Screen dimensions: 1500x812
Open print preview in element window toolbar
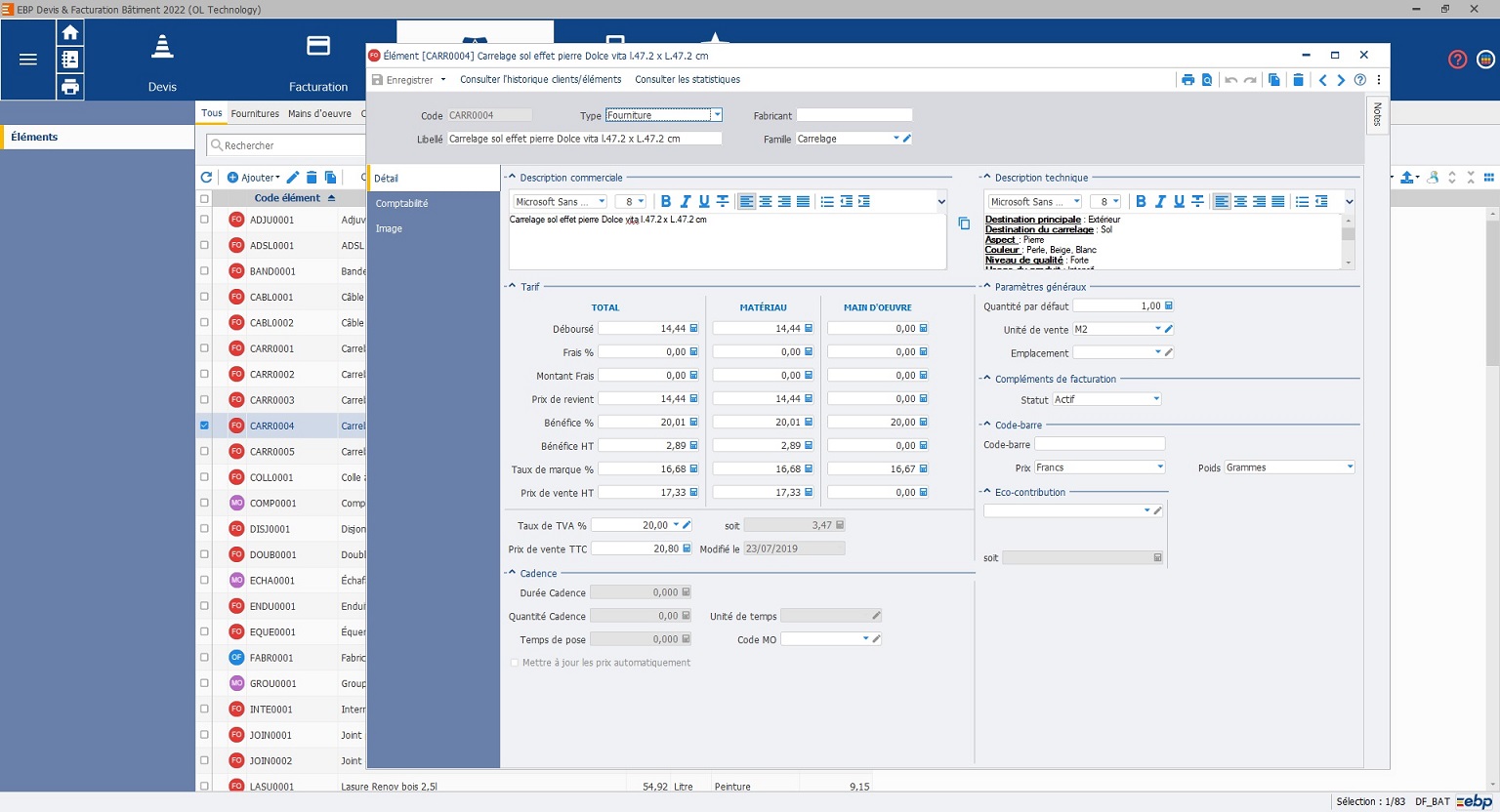[x=1207, y=80]
